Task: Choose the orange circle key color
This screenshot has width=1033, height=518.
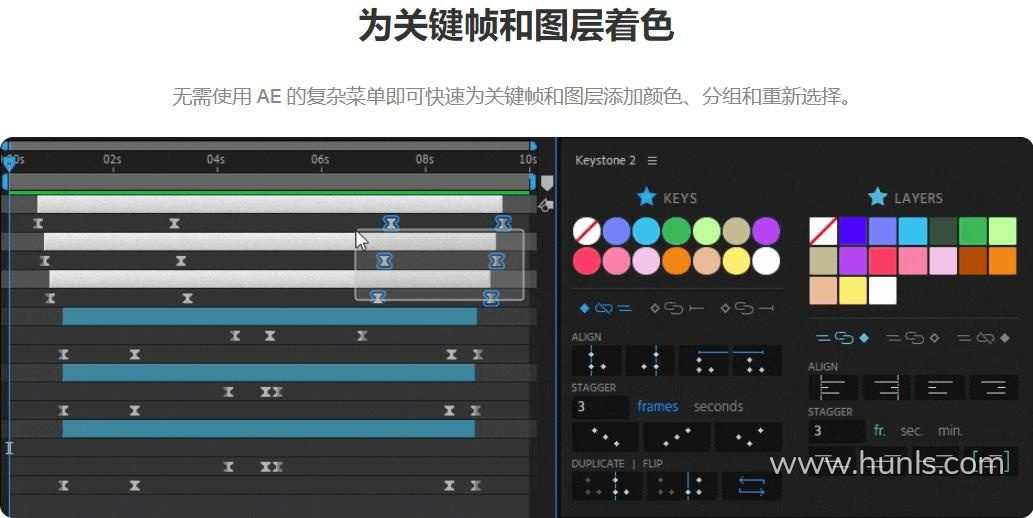Action: (675, 261)
